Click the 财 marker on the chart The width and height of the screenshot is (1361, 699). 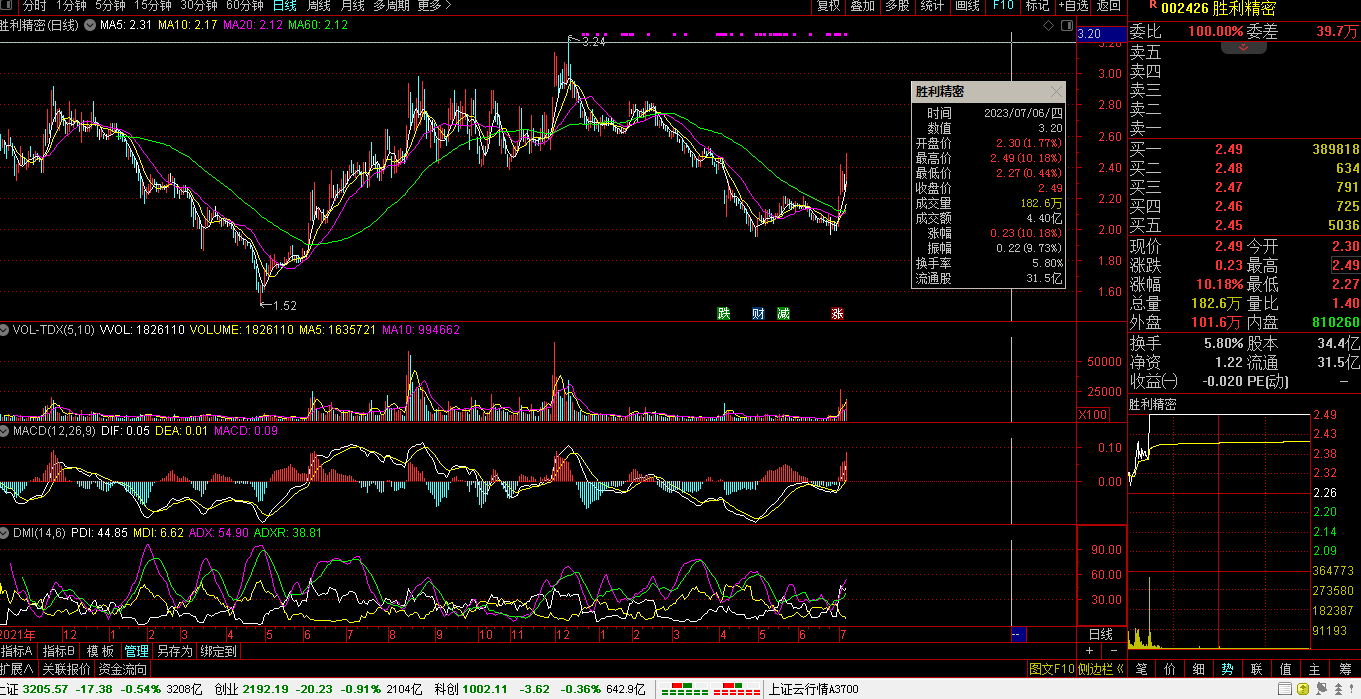(757, 314)
